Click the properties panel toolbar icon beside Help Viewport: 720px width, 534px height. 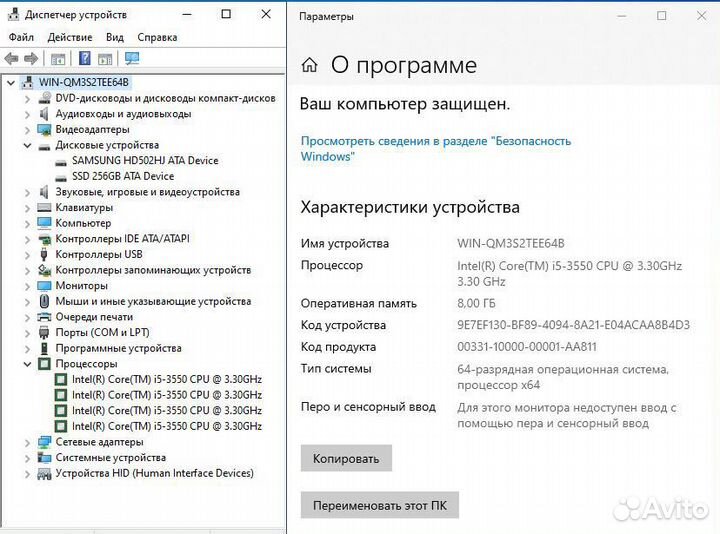click(x=105, y=59)
